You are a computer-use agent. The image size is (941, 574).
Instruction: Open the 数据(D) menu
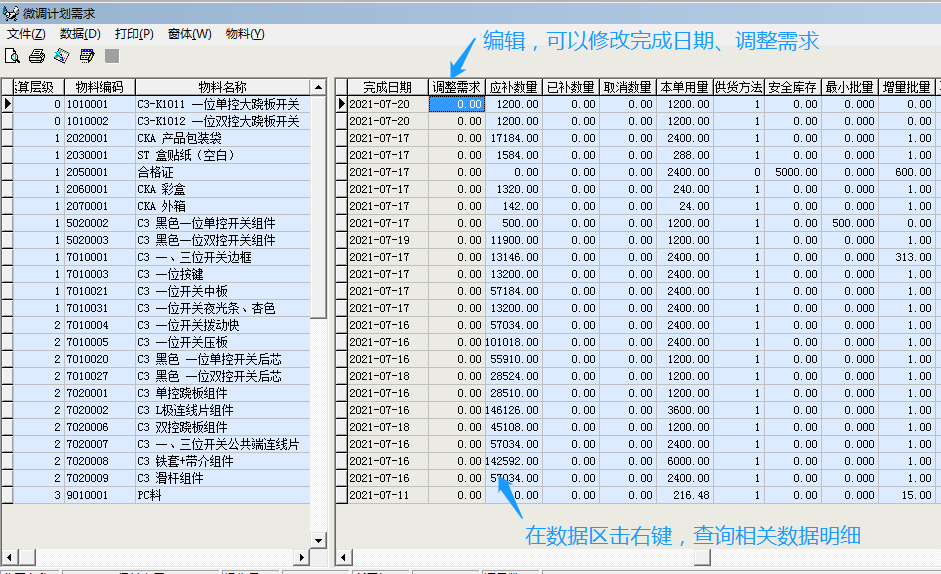coord(80,34)
